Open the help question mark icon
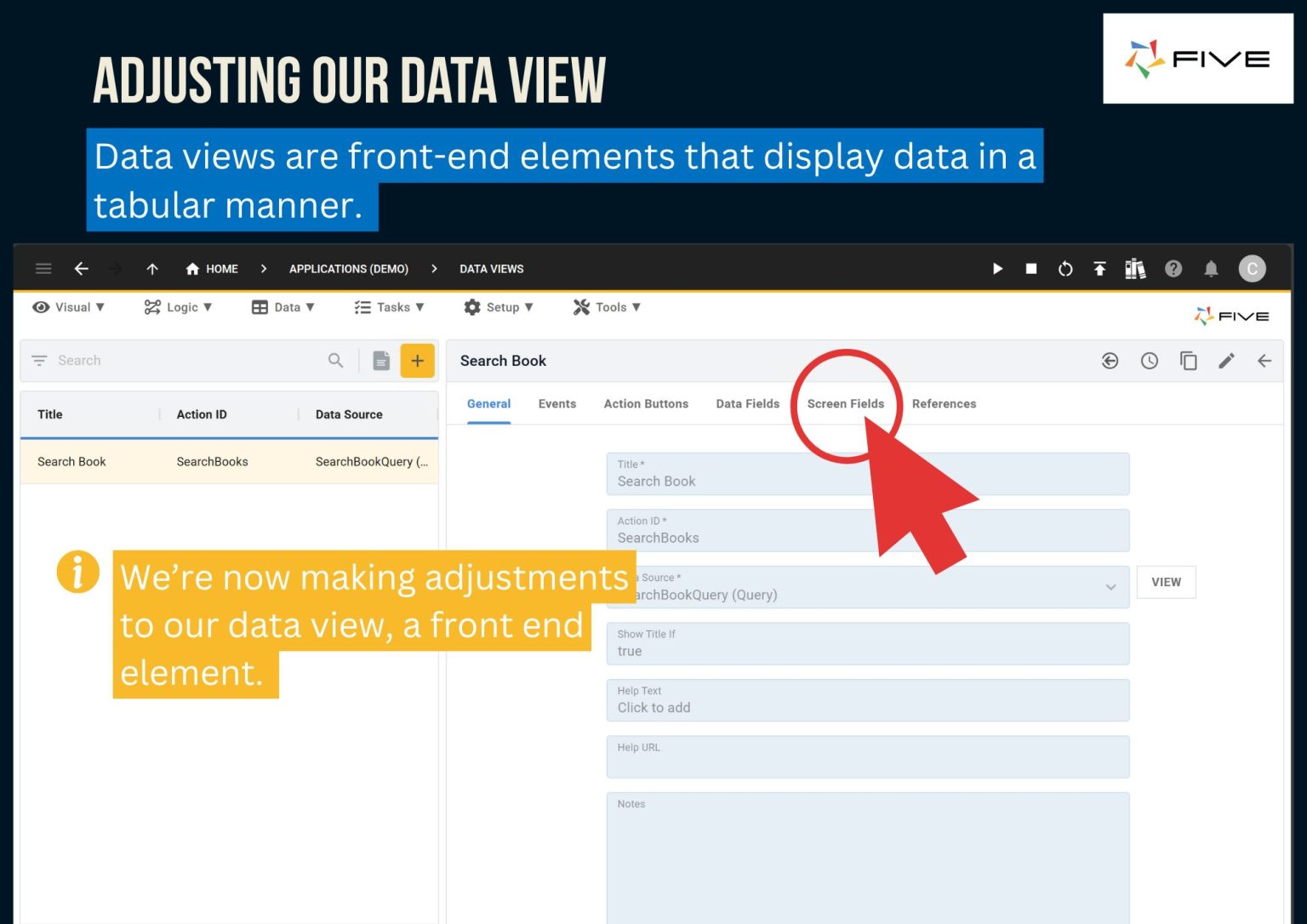 coord(1173,269)
